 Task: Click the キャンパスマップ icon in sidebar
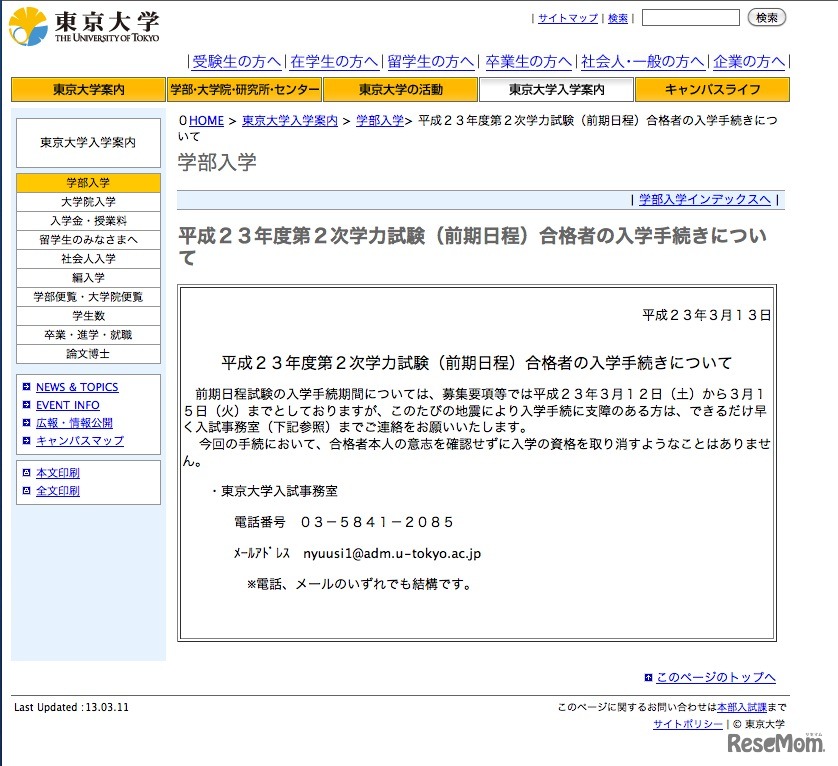coord(27,439)
